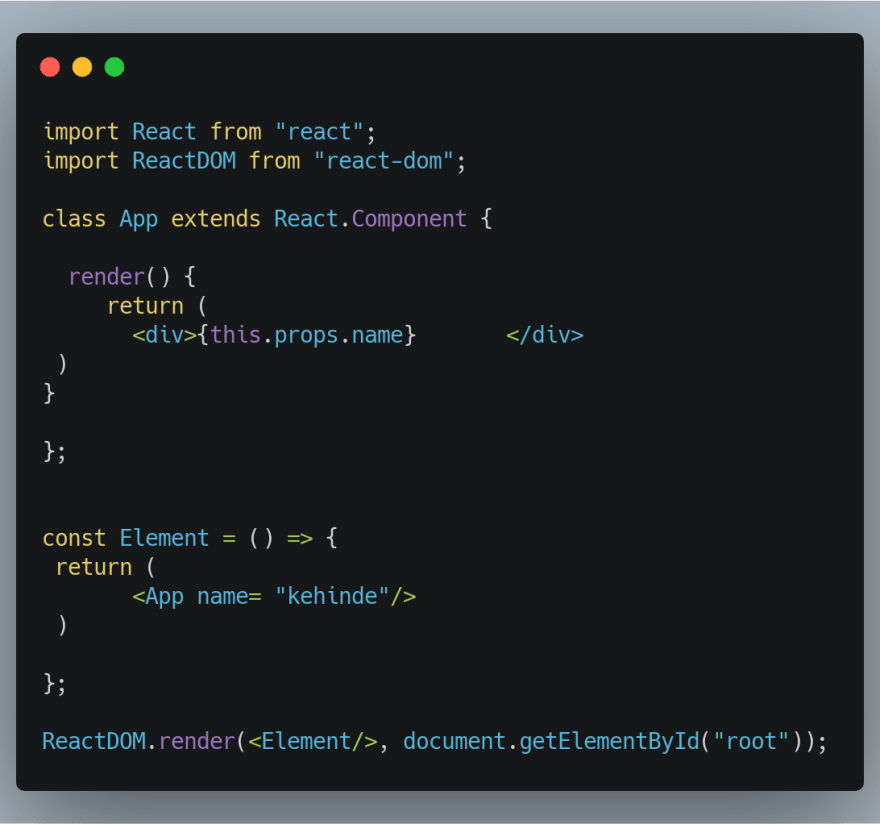This screenshot has height=824, width=880.
Task: Click the green maximize window dot
Action: tap(114, 67)
